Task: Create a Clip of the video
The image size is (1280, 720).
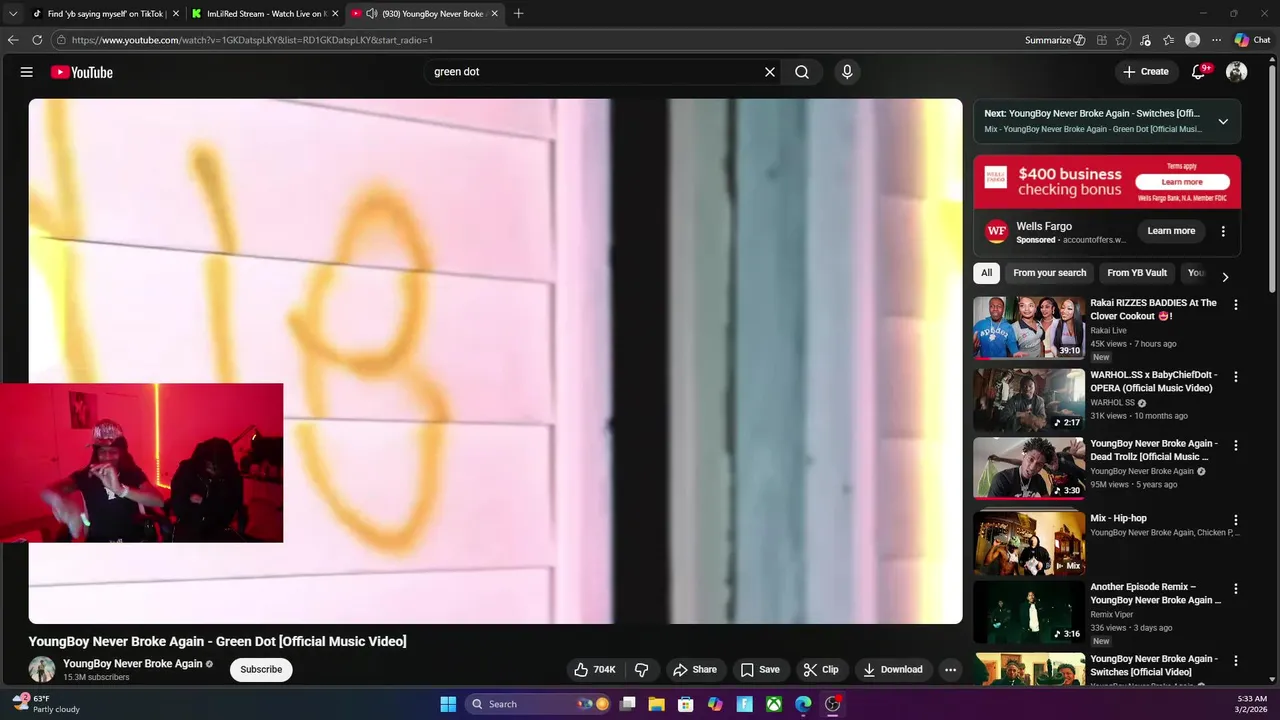Action: (x=822, y=670)
